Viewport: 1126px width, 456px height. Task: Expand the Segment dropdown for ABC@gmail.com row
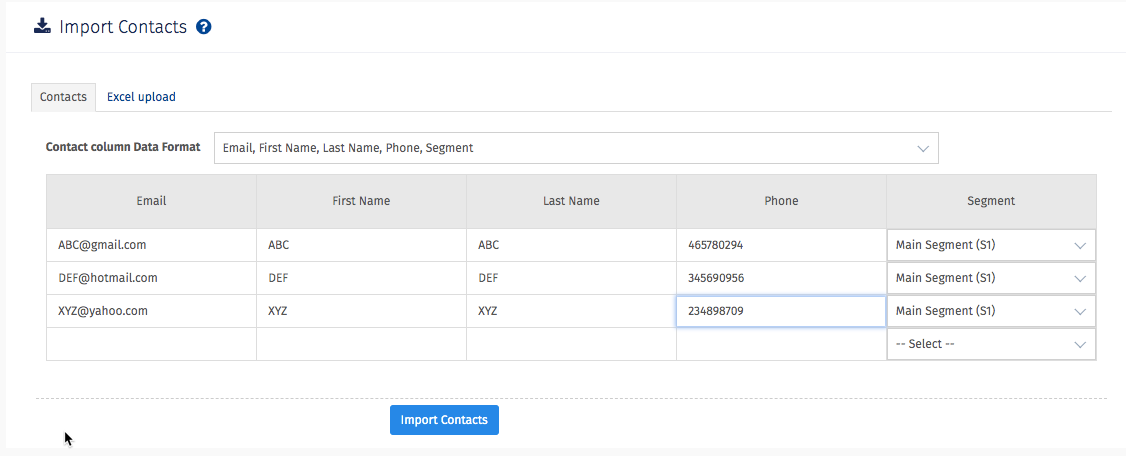[x=990, y=245]
